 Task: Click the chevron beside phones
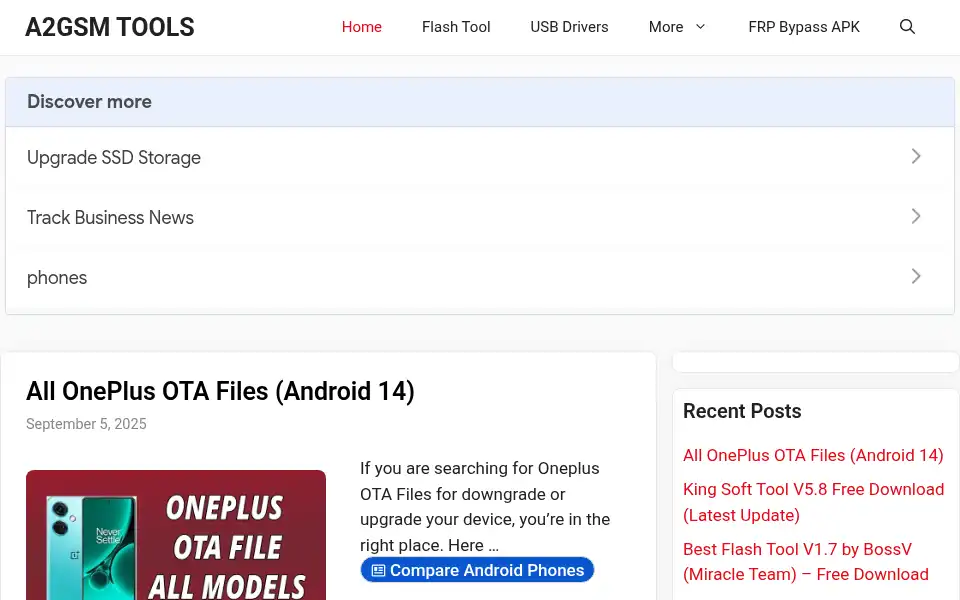point(916,276)
